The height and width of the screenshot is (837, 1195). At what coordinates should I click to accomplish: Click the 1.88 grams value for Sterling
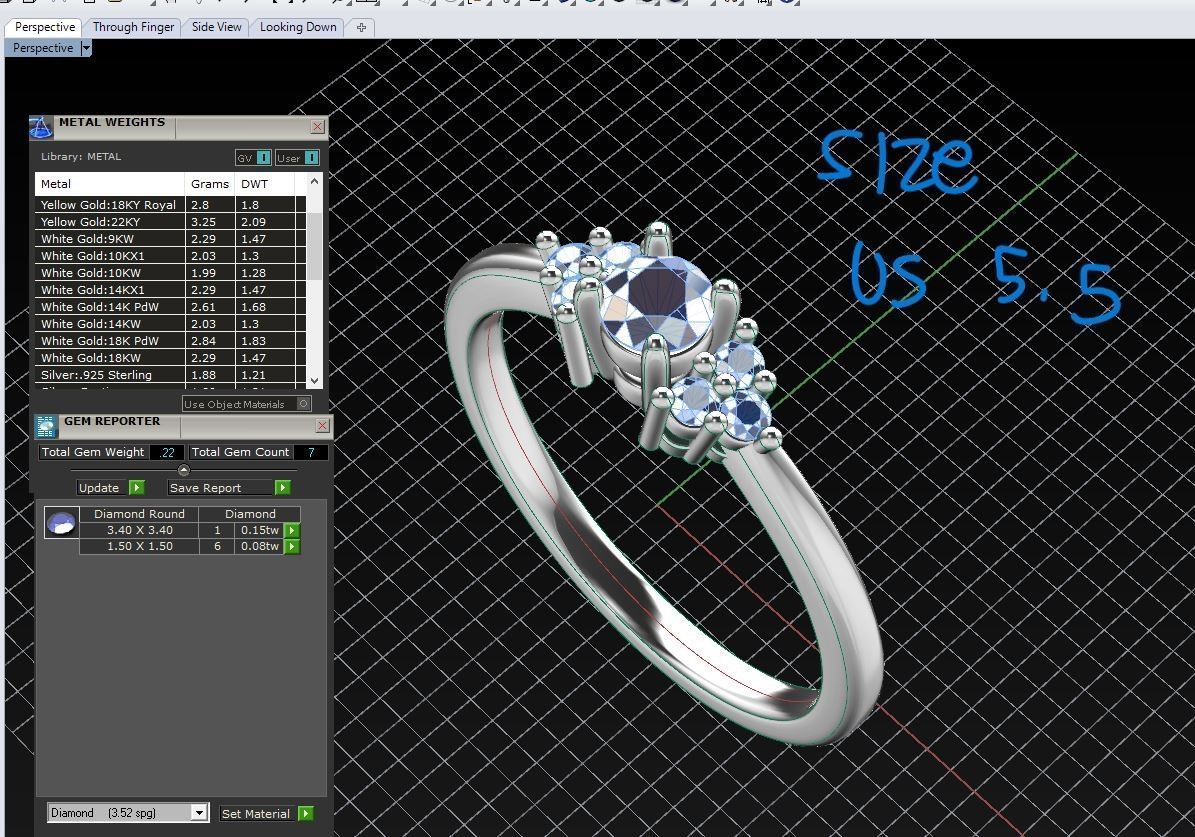pos(203,374)
